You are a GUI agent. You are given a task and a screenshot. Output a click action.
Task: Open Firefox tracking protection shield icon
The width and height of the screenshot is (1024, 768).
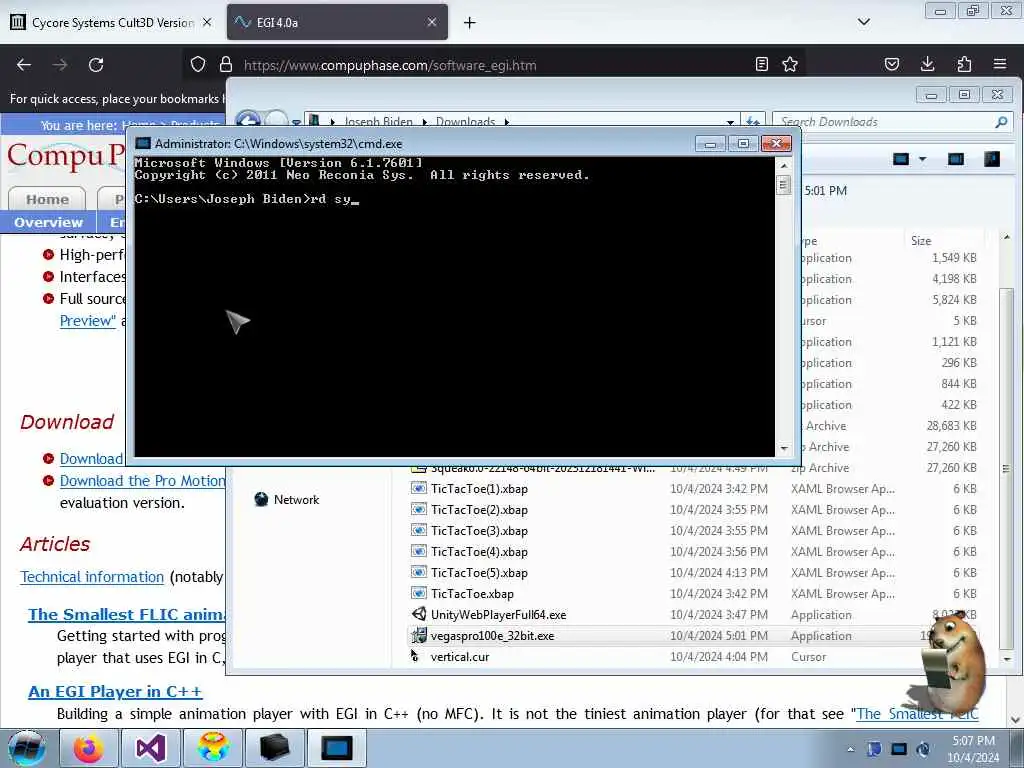click(198, 64)
